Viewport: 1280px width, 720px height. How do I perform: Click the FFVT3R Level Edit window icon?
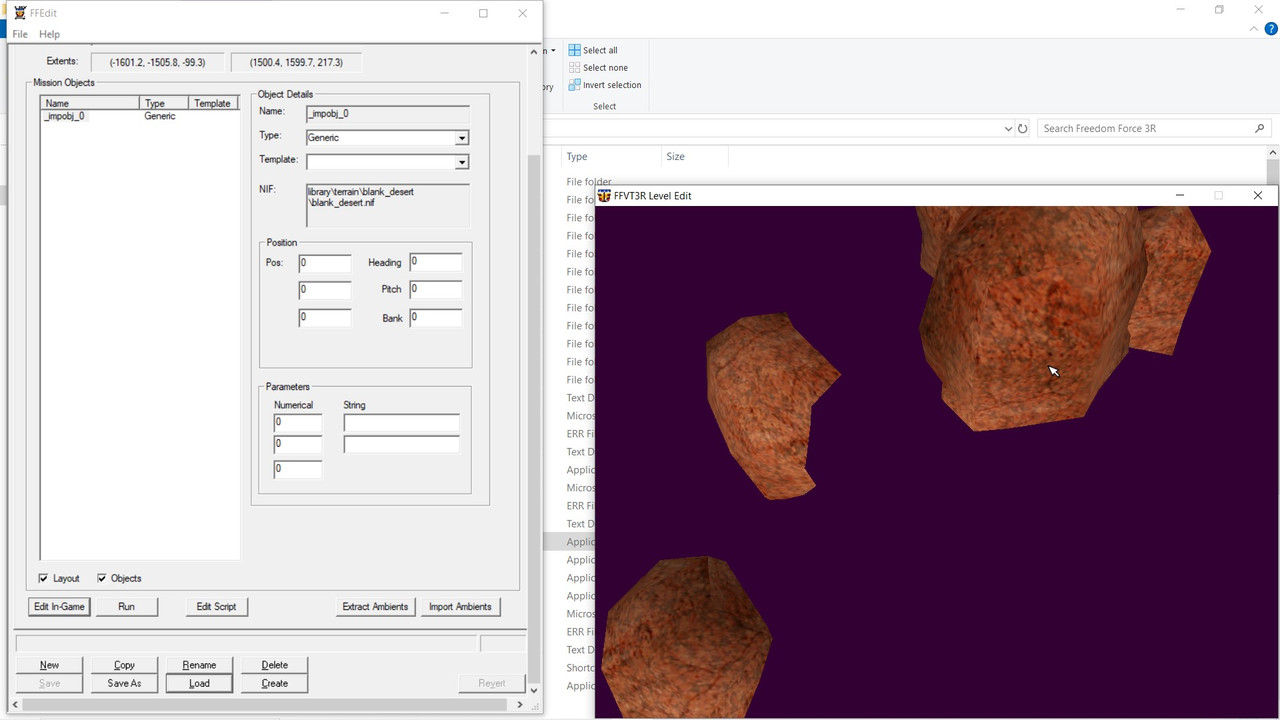[604, 195]
